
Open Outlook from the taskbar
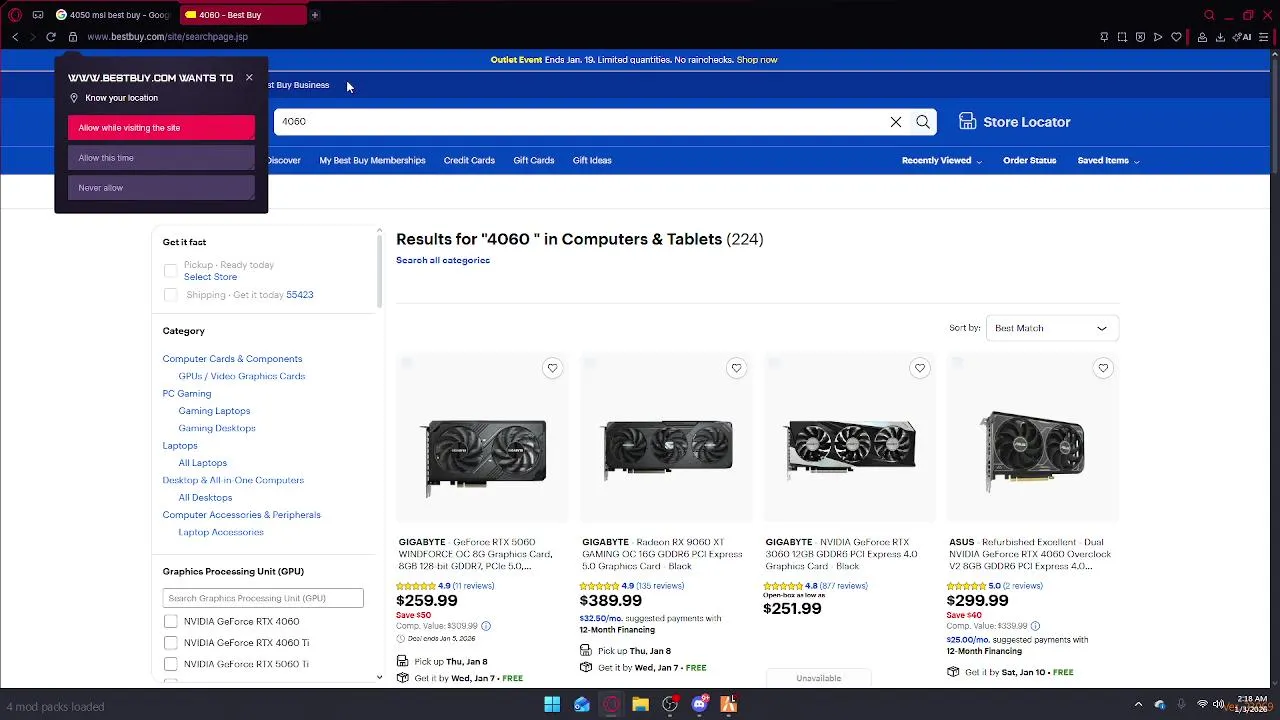(581, 705)
